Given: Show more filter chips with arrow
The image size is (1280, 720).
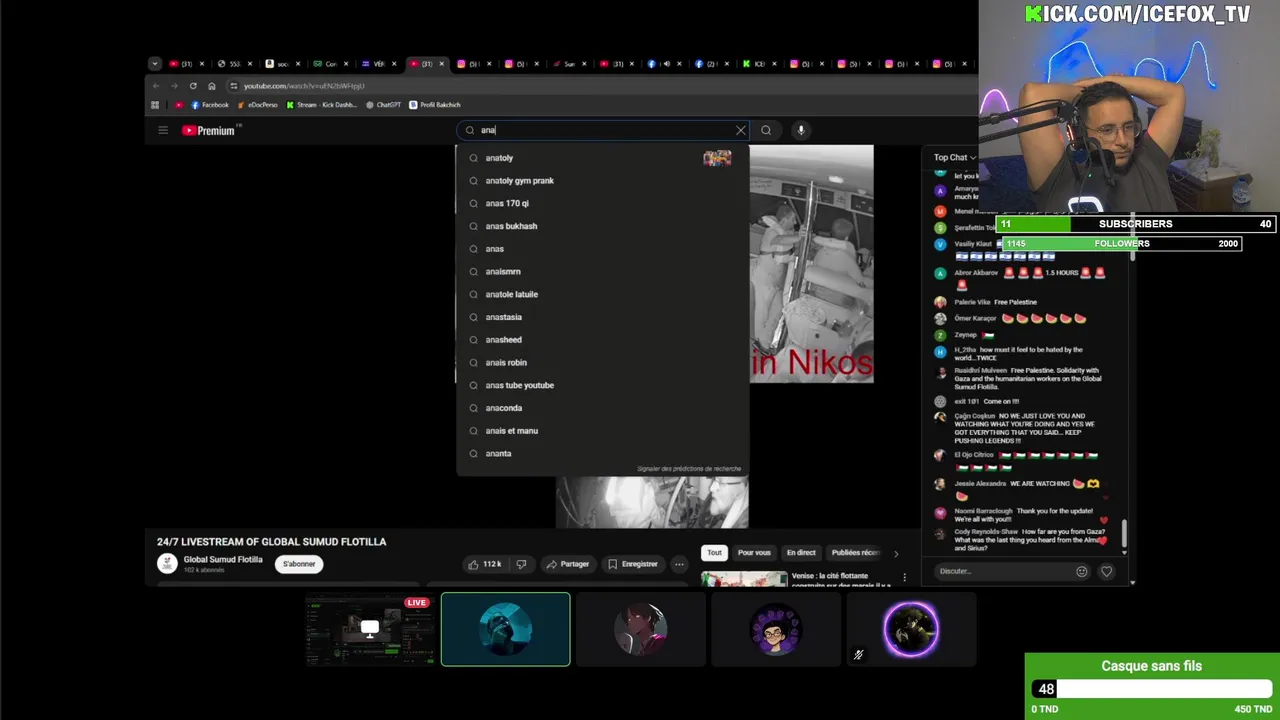Looking at the screenshot, I should 895,553.
